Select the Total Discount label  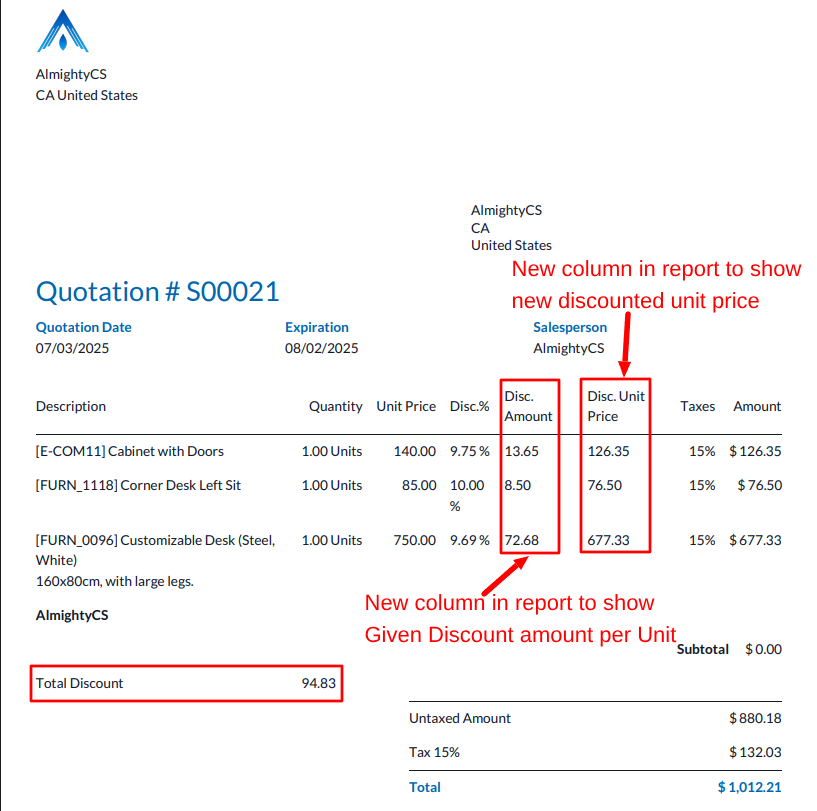pyautogui.click(x=80, y=683)
